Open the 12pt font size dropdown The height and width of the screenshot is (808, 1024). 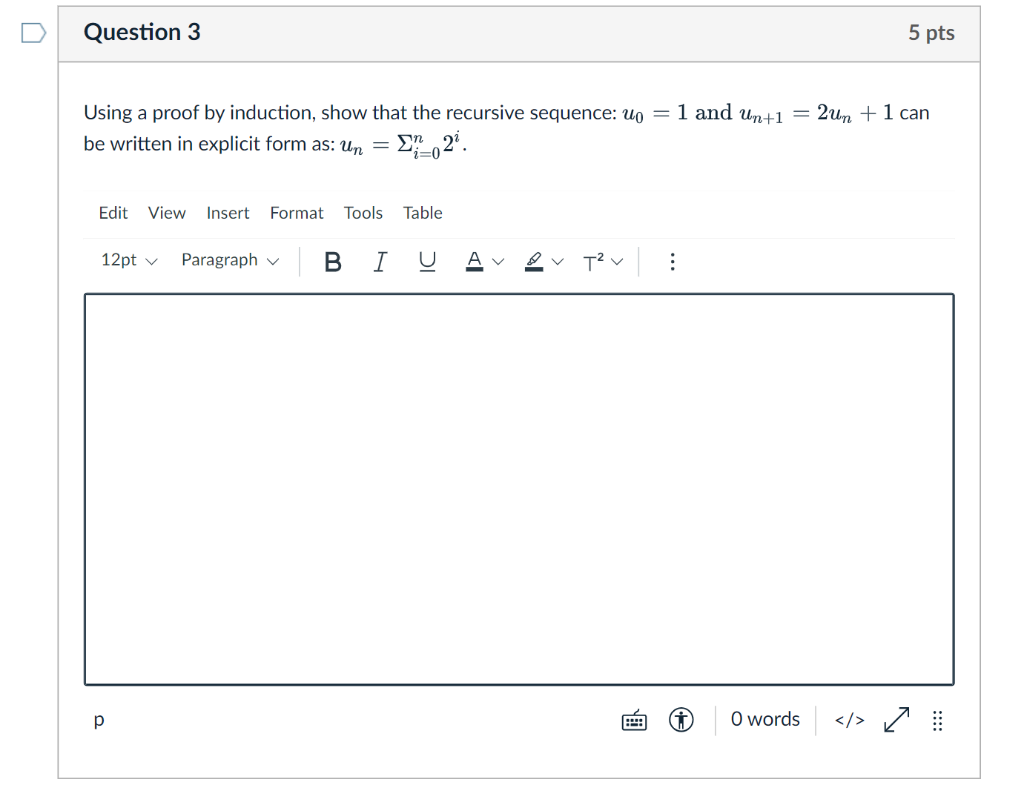coord(128,260)
